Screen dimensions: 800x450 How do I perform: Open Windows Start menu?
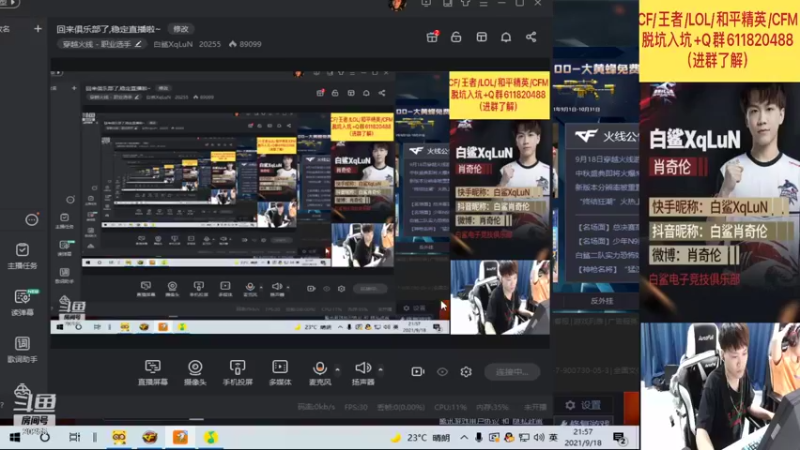[15, 437]
